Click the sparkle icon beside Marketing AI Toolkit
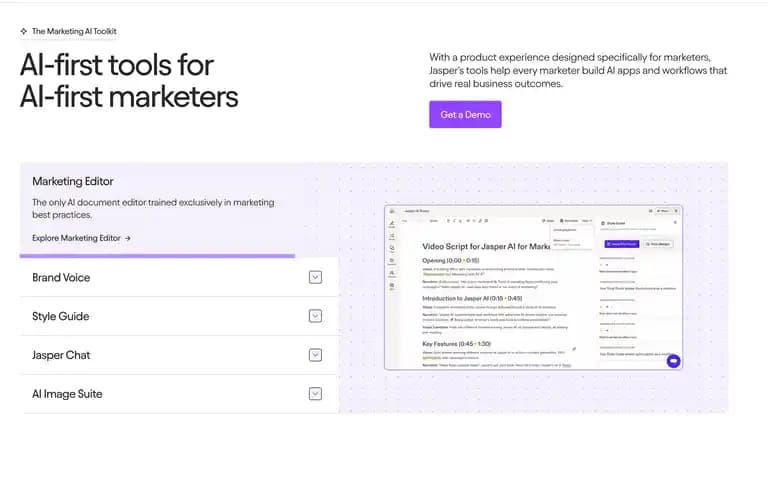Viewport: 768px width, 480px height. tap(24, 31)
